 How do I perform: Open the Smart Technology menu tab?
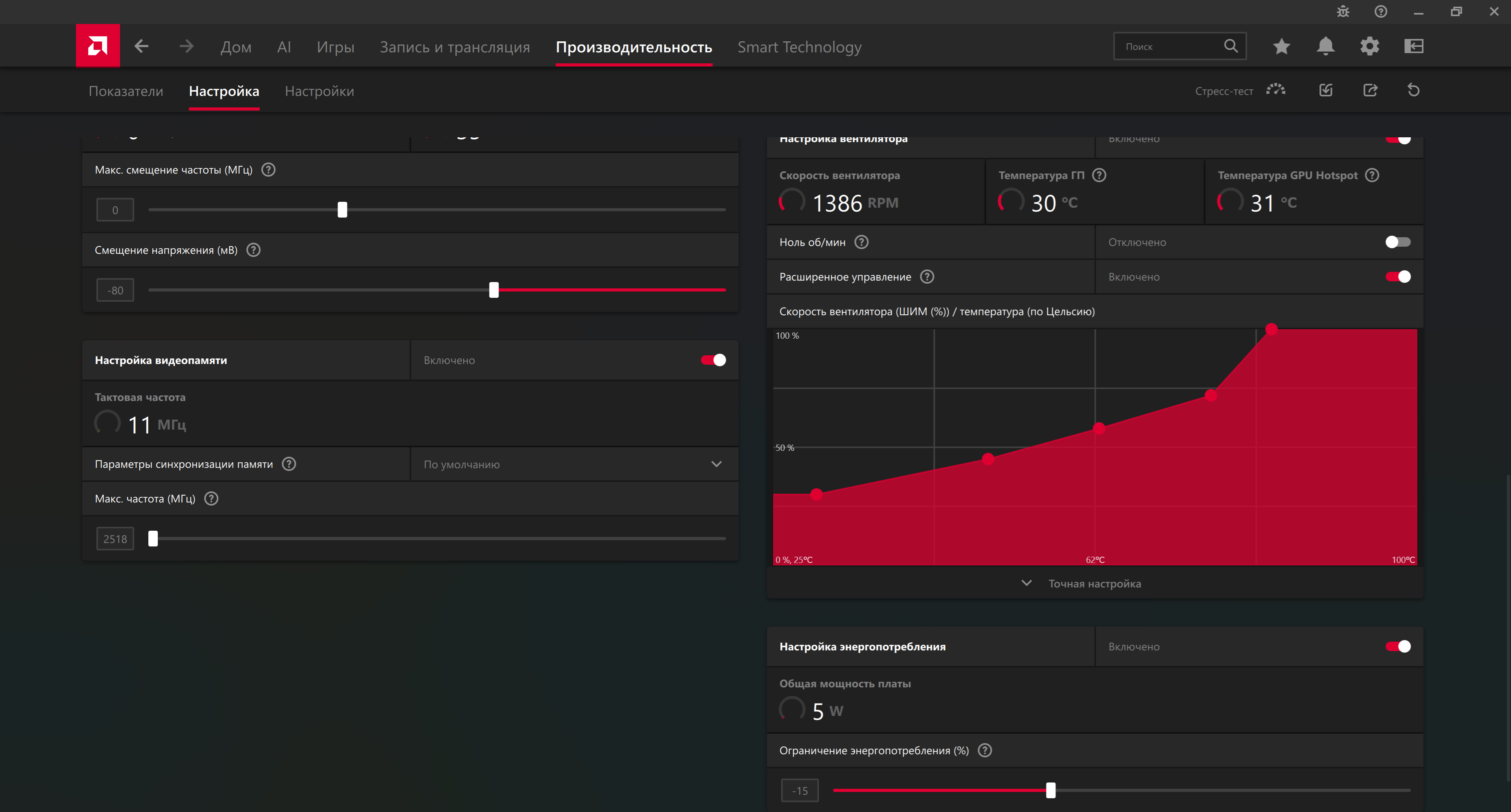click(799, 47)
